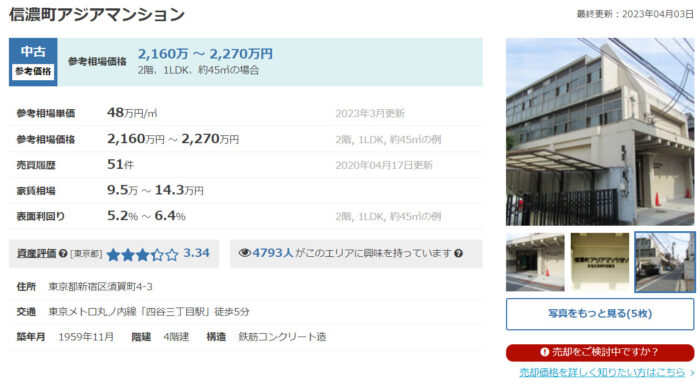Click the star rating icons
The width and height of the screenshot is (700, 385).
click(143, 255)
